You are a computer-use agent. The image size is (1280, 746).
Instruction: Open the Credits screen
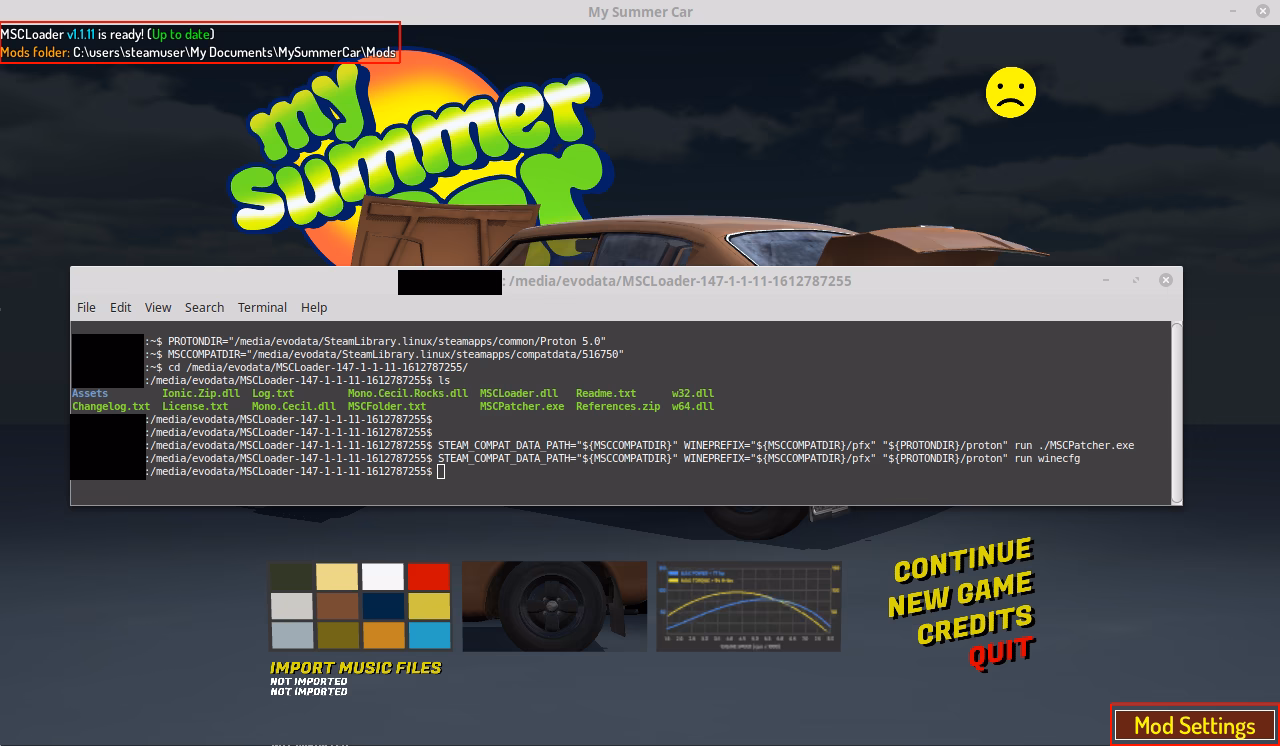tap(975, 626)
